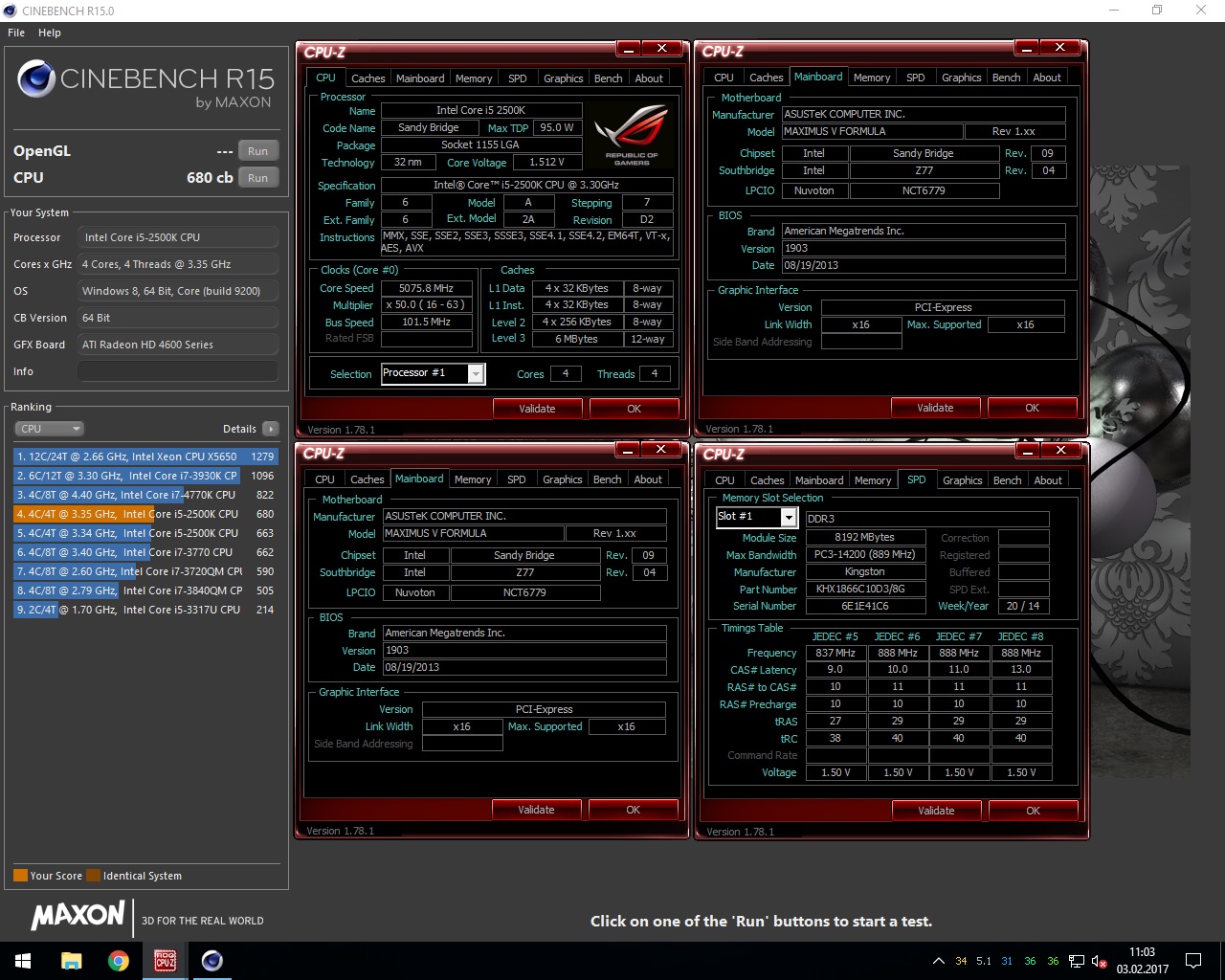The height and width of the screenshot is (980, 1225).
Task: Run the CPU benchmark
Action: [x=257, y=178]
